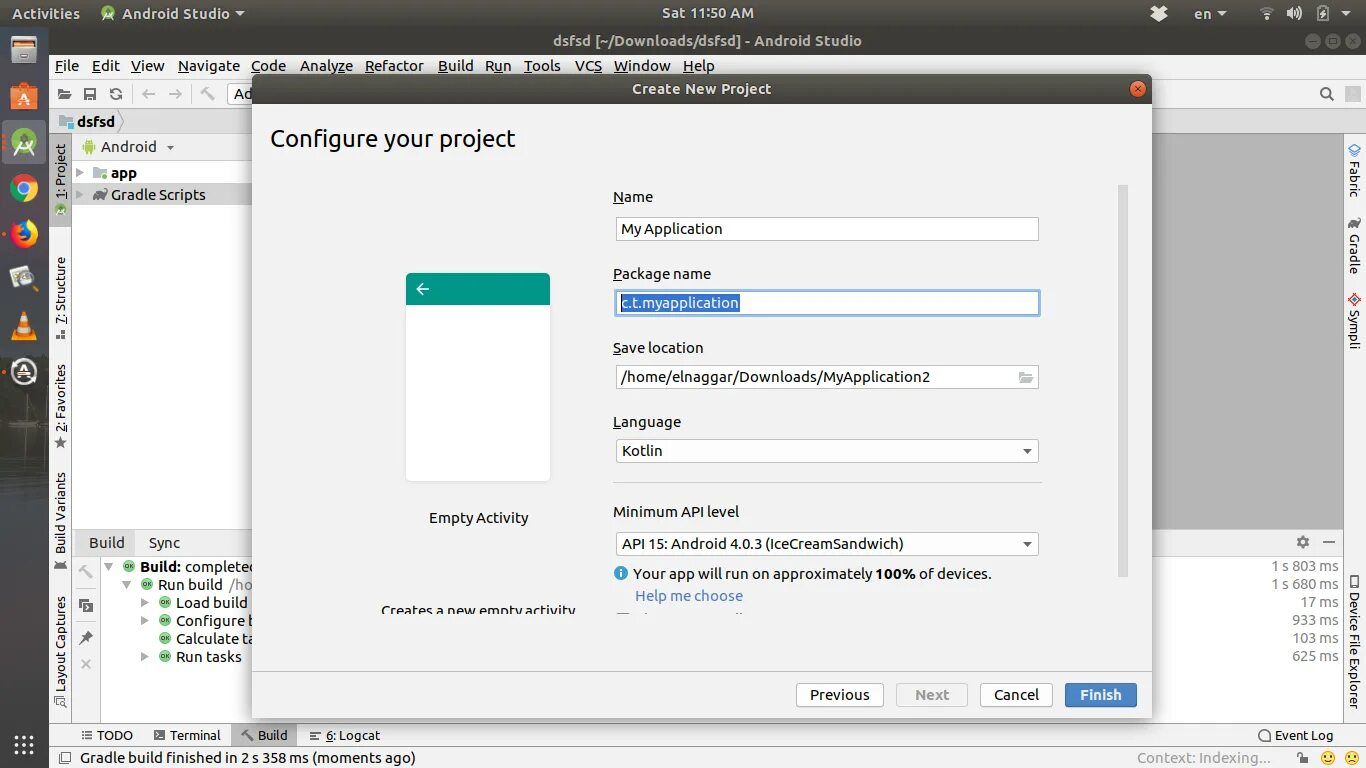Hide the Build panel with minus icon
The height and width of the screenshot is (768, 1366).
(1329, 542)
